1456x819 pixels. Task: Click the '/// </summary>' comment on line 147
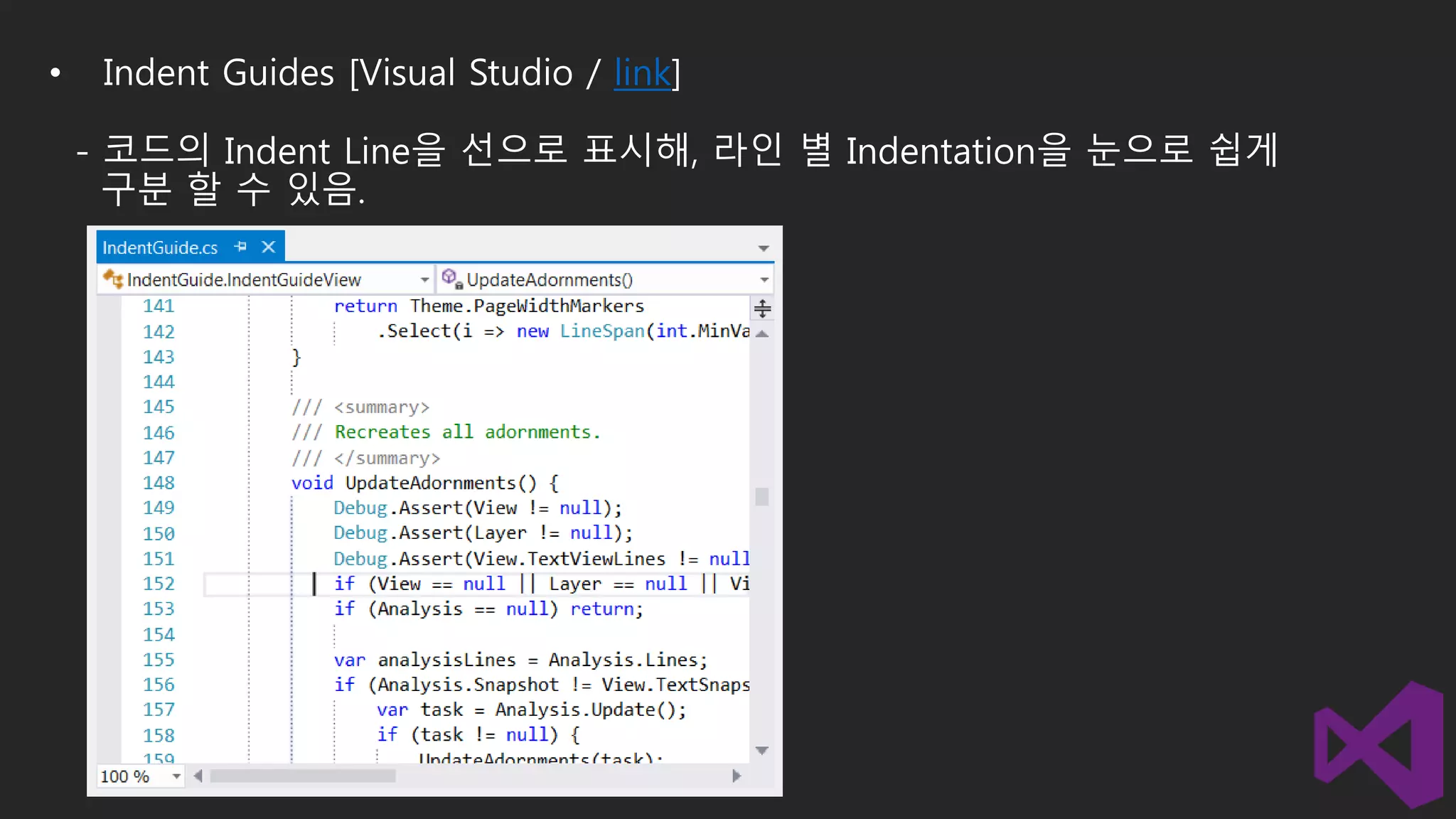click(366, 459)
